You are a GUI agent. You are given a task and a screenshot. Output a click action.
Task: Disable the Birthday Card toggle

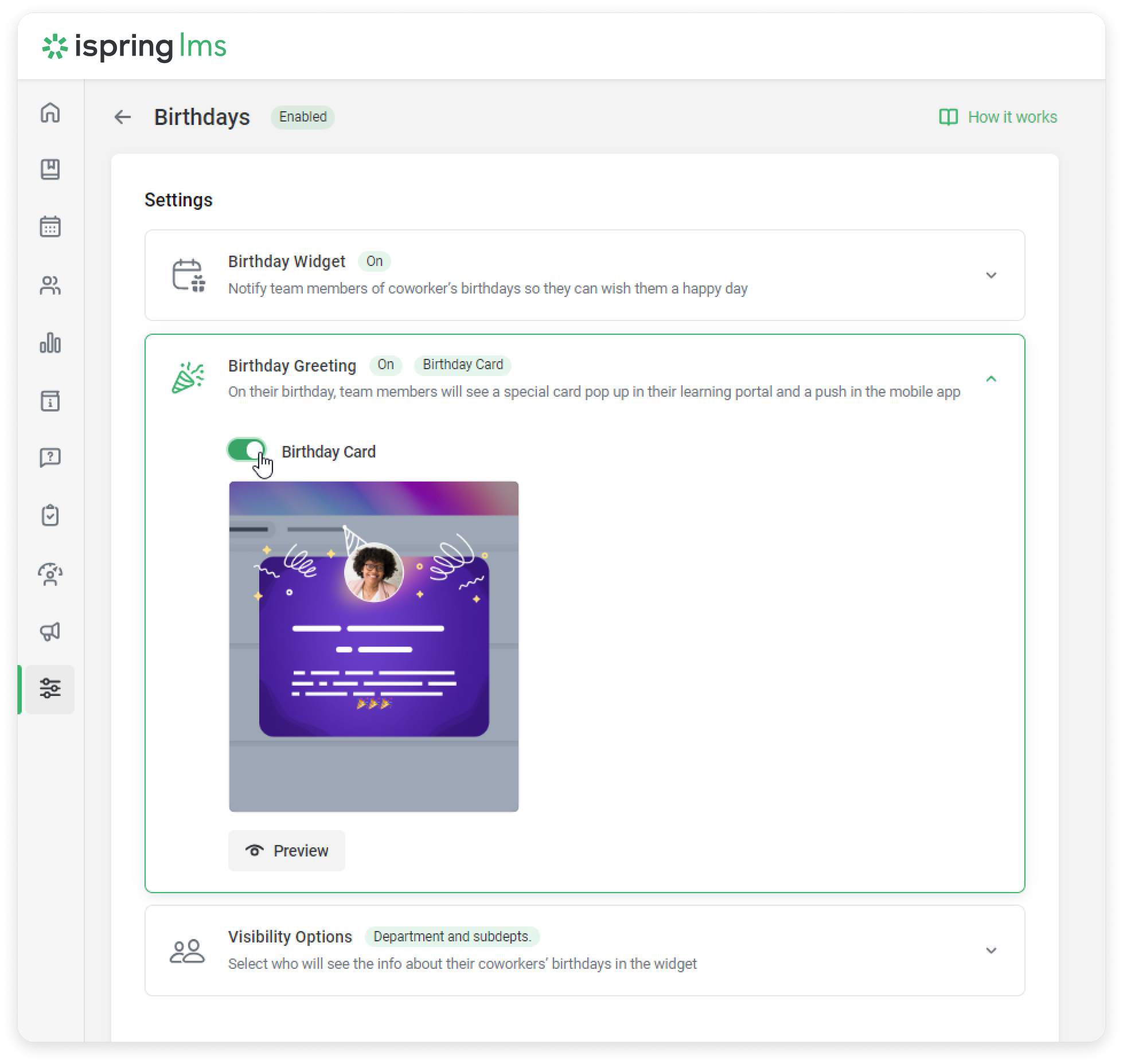click(247, 450)
